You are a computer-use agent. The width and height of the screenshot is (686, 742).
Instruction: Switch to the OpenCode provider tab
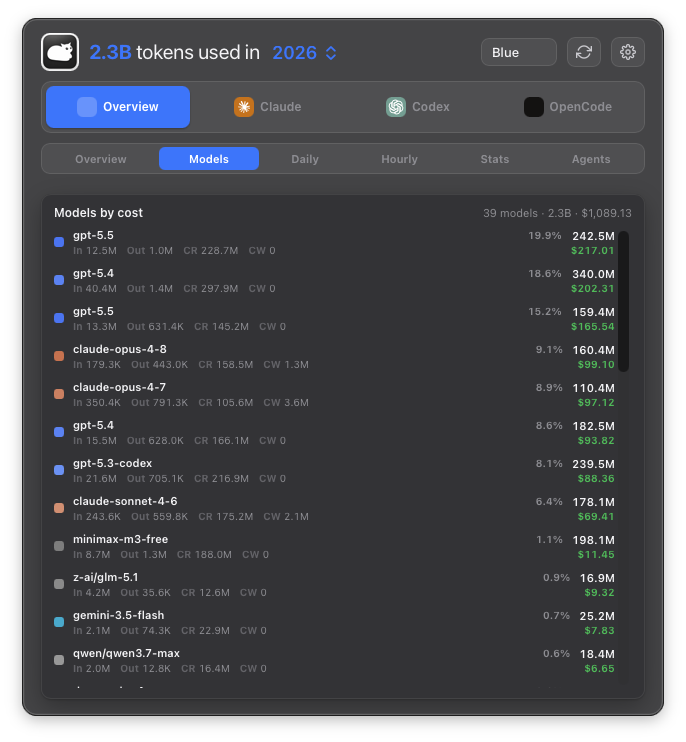[x=568, y=107]
